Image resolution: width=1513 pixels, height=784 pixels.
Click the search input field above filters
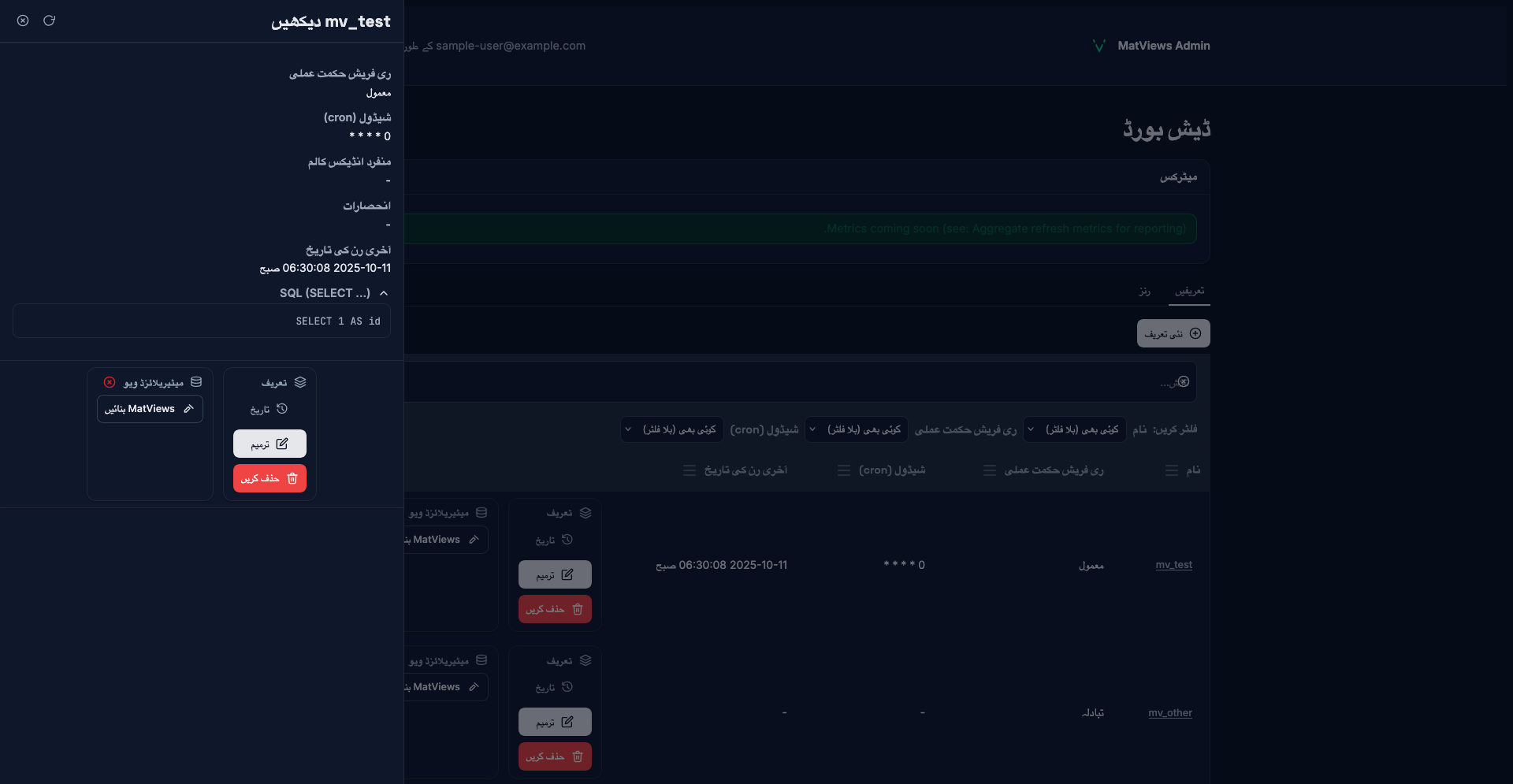tap(788, 382)
